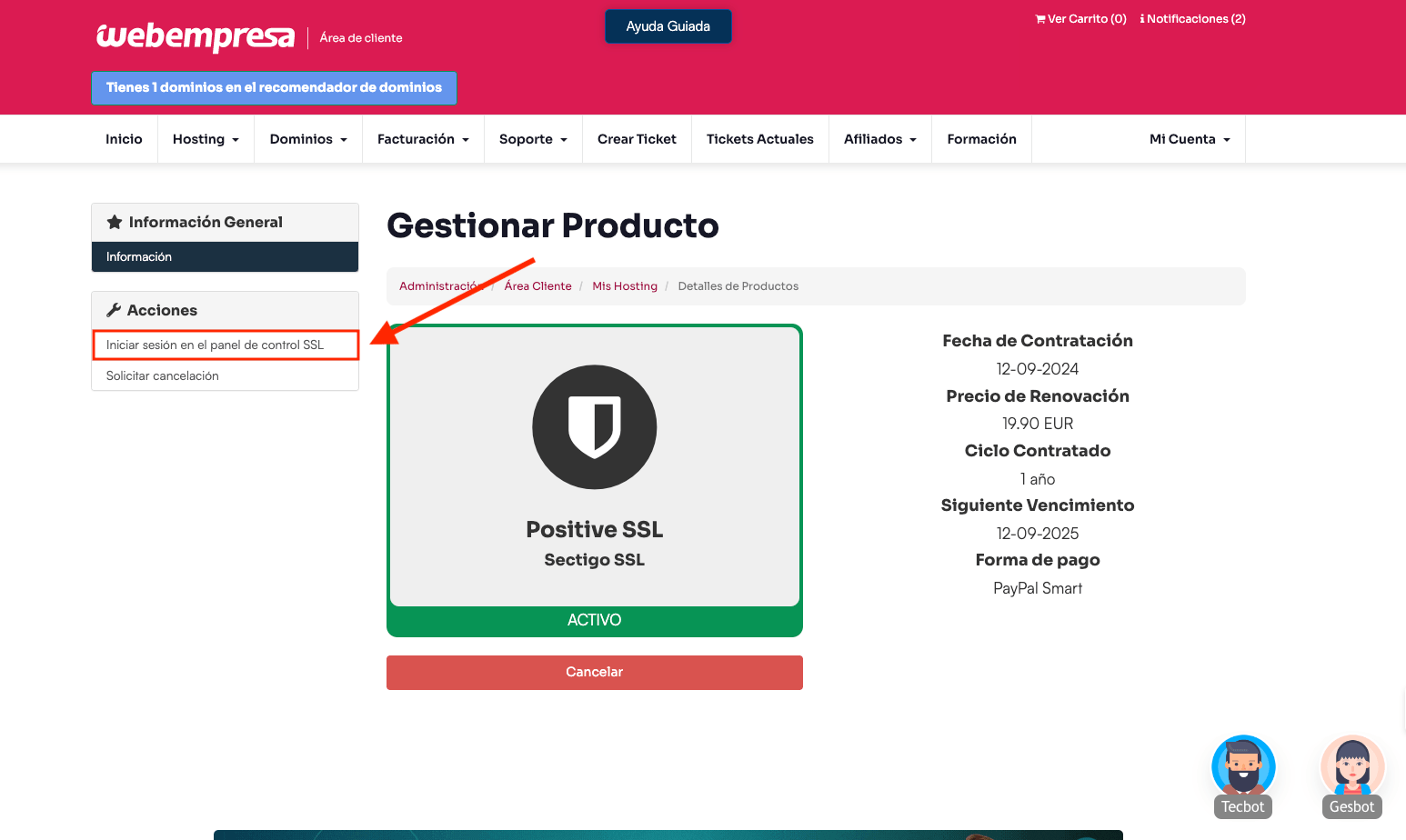1406x840 pixels.
Task: Click the green ACTIVO status bar
Action: (x=595, y=621)
